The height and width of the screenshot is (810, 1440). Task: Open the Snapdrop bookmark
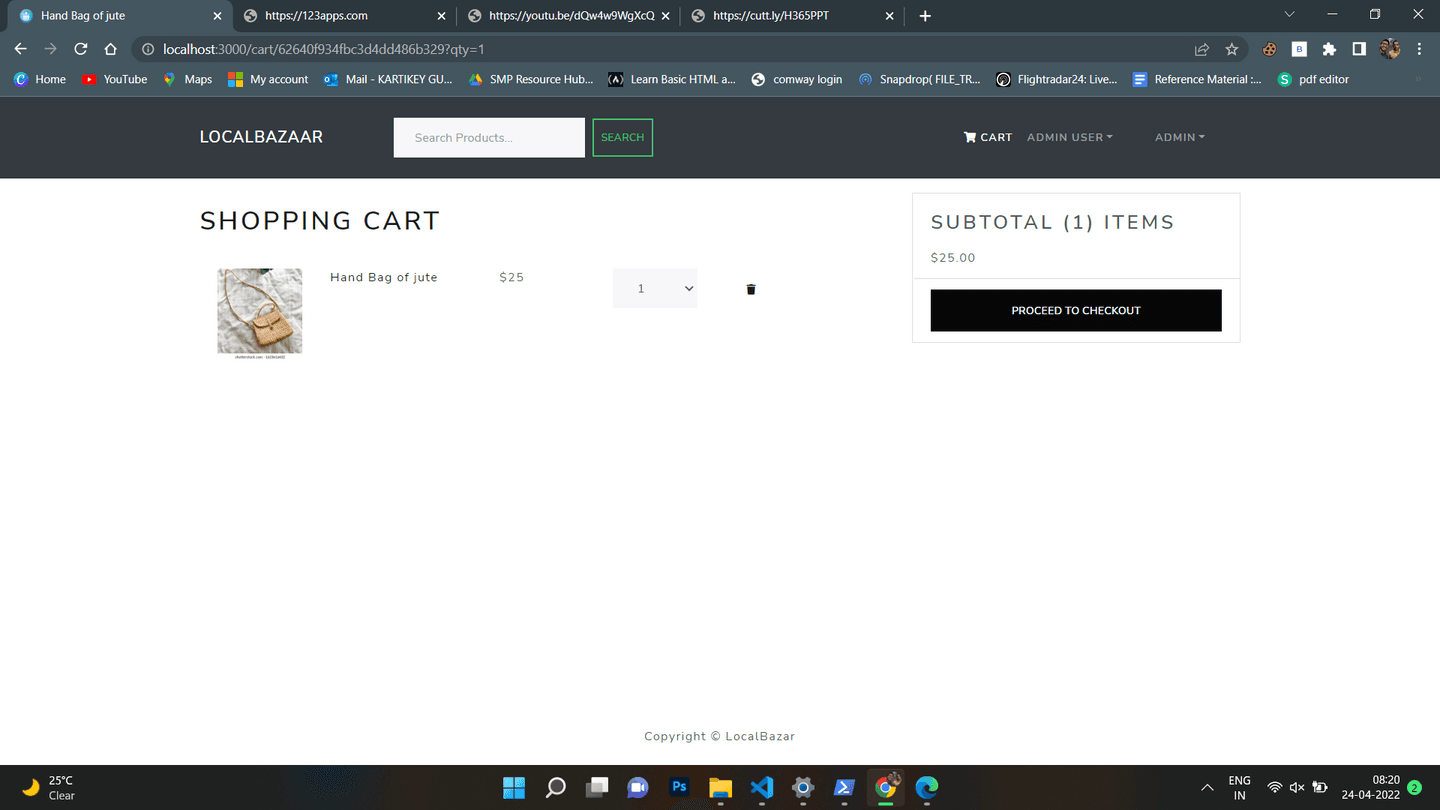919,79
